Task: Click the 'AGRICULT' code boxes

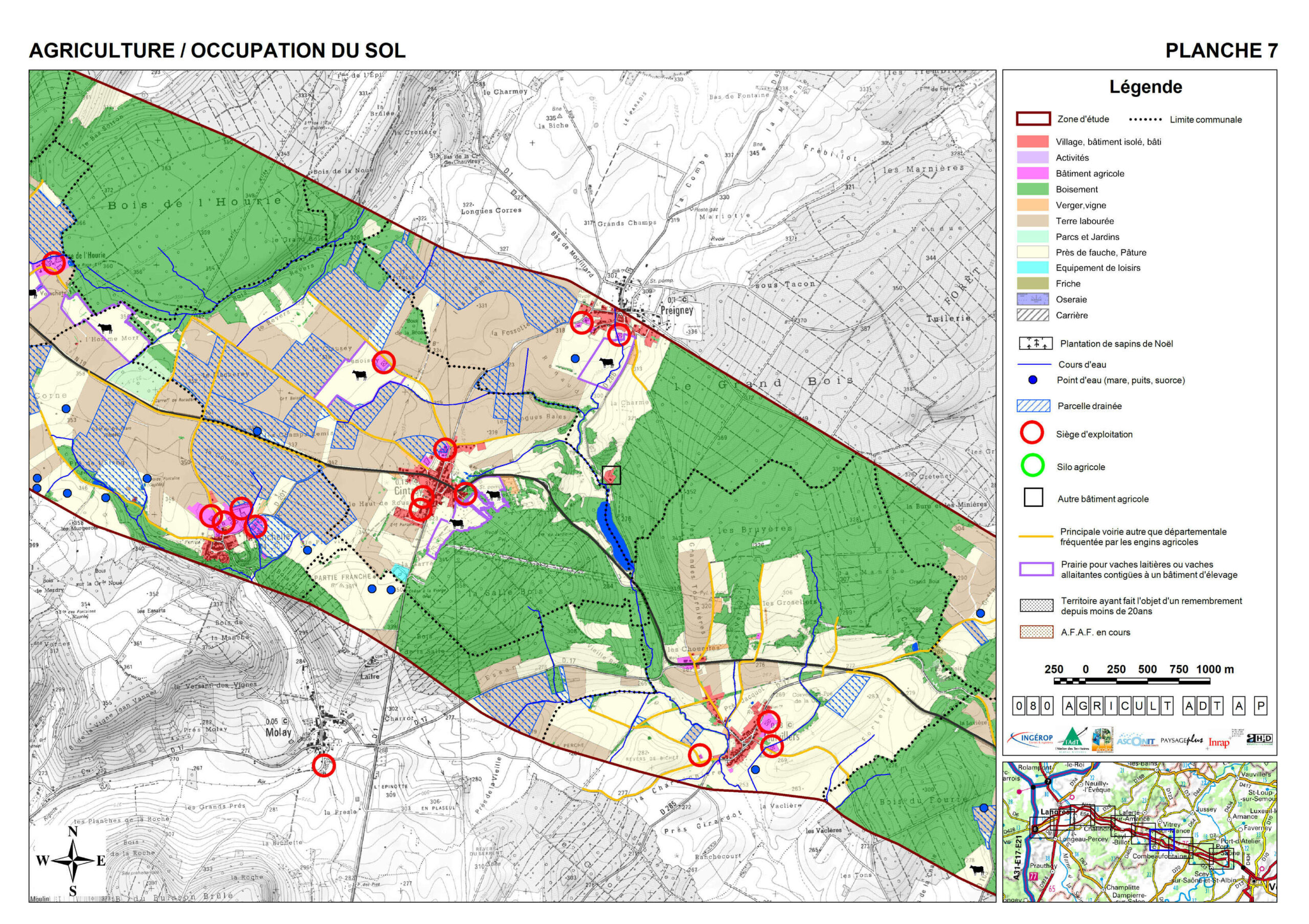Action: coord(1118,706)
